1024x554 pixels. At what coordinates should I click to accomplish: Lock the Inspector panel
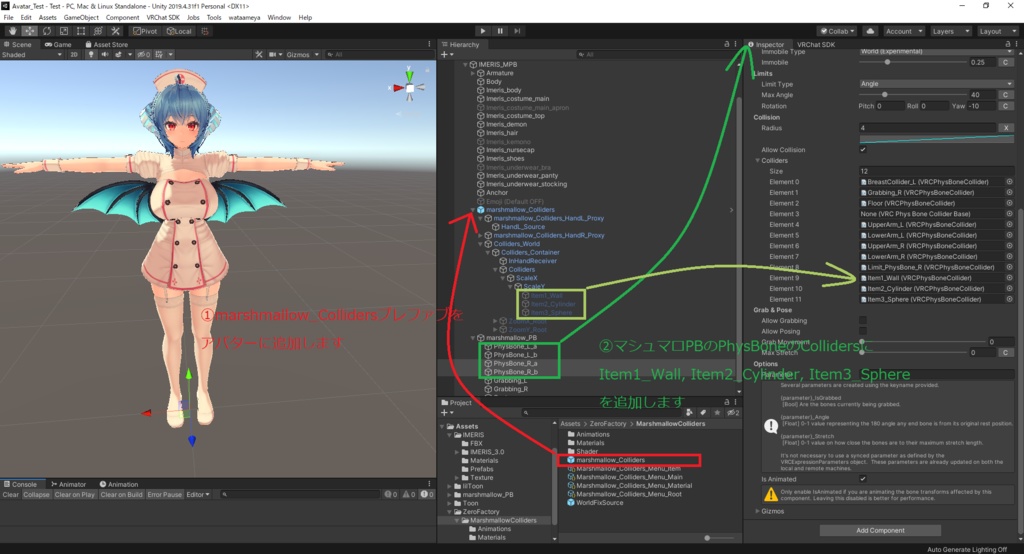(x=1008, y=44)
